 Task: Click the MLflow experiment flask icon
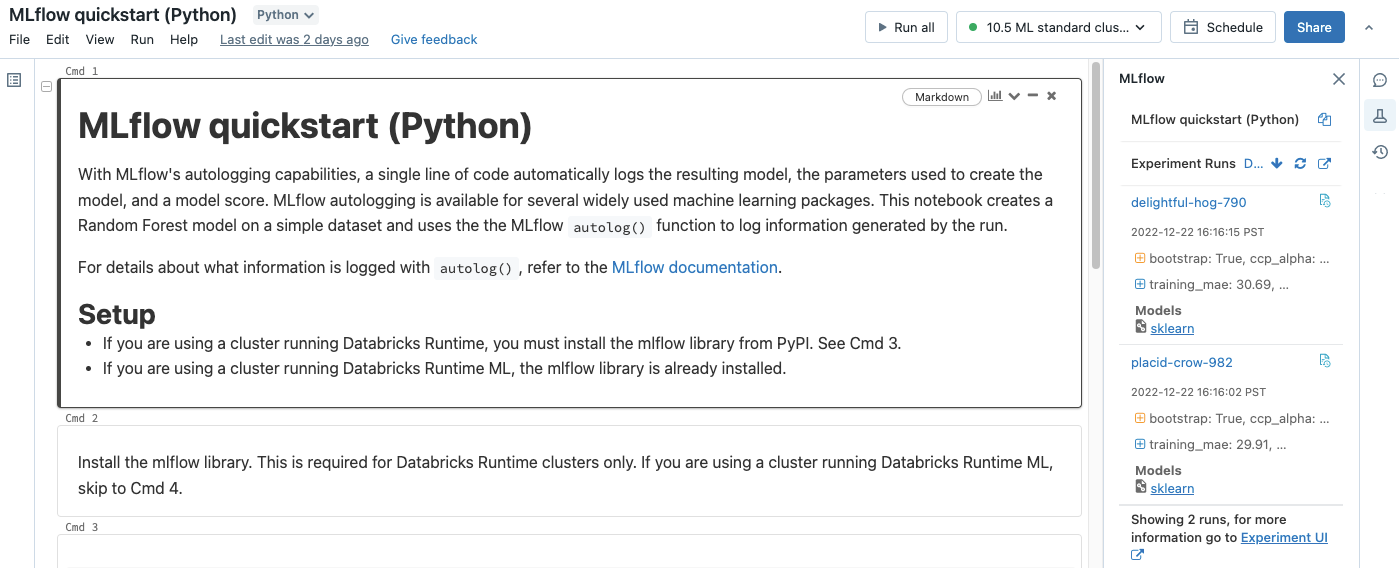1380,116
